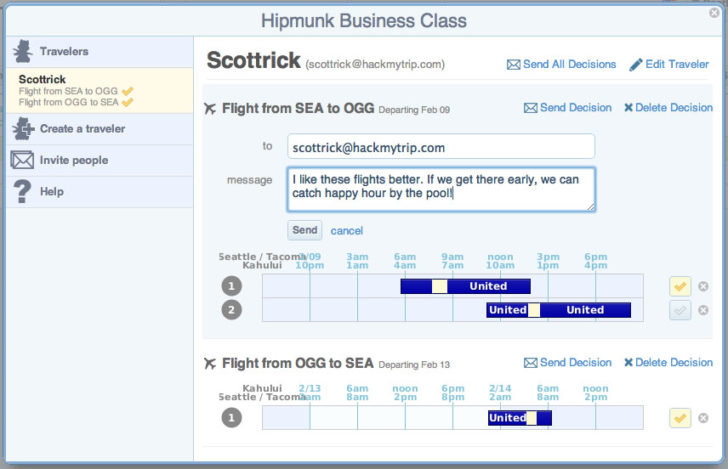Open the Travelers sidebar section
728x469 pixels.
(x=100, y=52)
